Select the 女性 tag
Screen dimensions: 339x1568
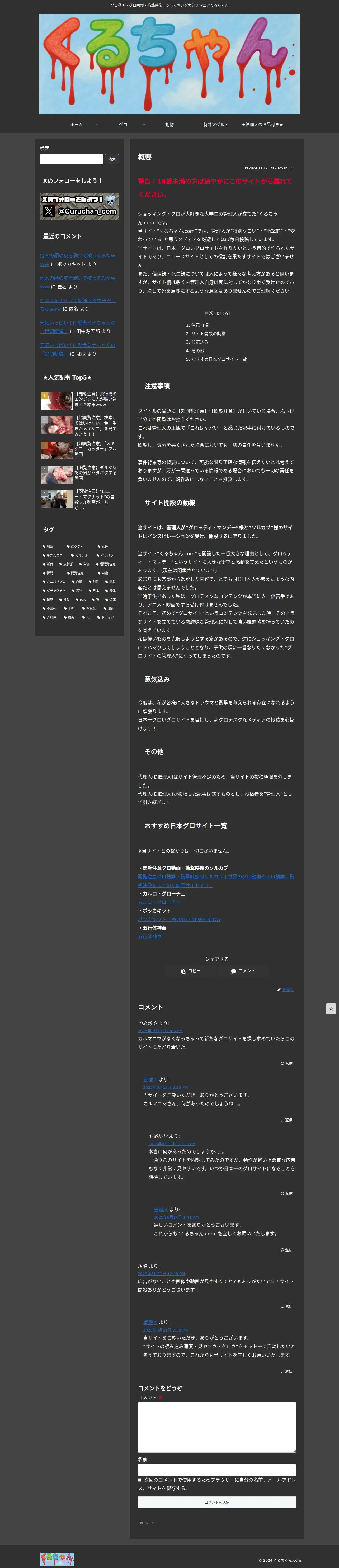point(103,547)
